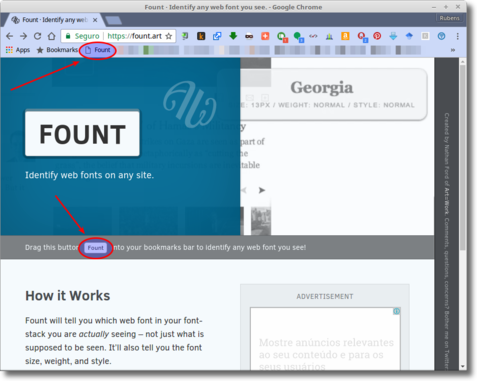Click the purple Fount button in gray bar
This screenshot has width=477, height=381.
click(96, 248)
